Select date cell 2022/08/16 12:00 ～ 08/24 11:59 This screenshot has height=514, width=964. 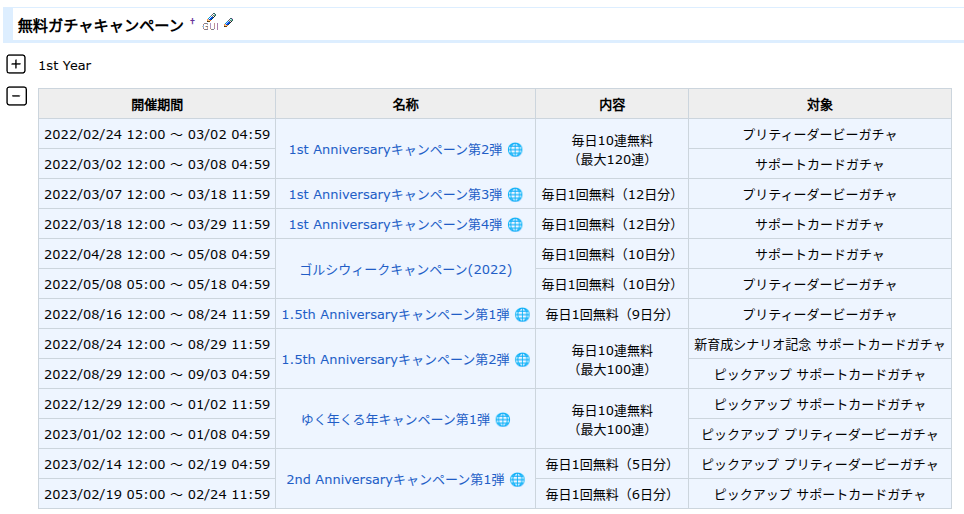coord(157,314)
